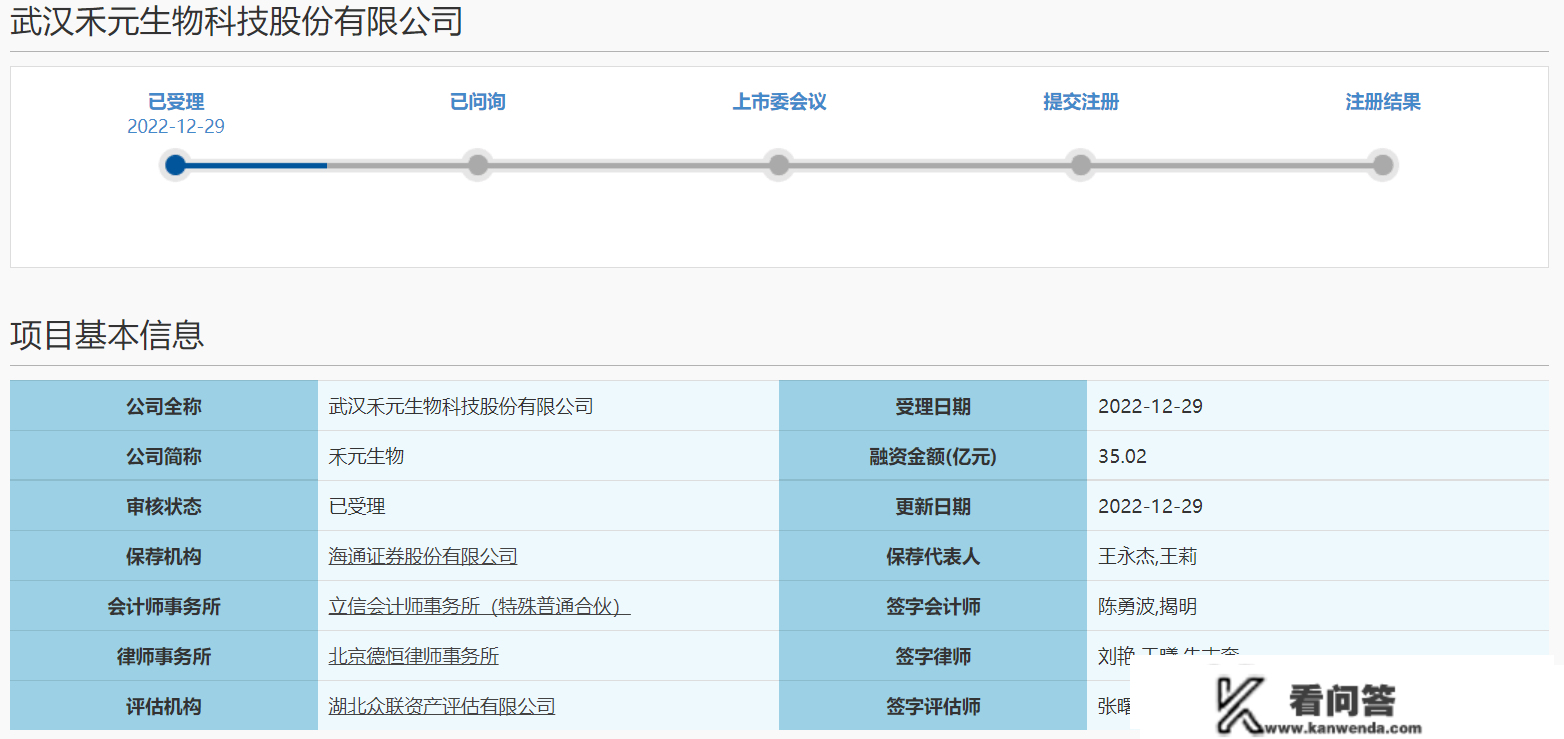1564x739 pixels.
Task: Click the 保荐机构 header cell
Action: click(x=164, y=556)
